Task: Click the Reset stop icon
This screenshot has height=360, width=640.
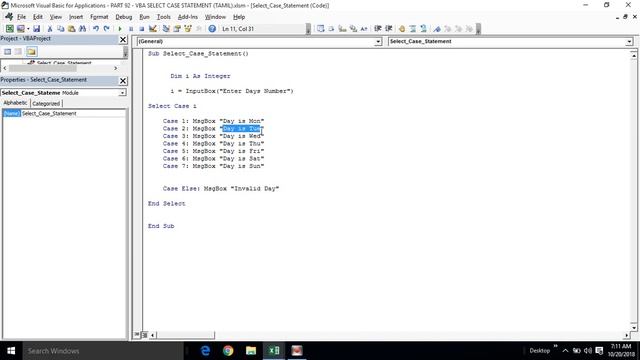Action: click(141, 29)
